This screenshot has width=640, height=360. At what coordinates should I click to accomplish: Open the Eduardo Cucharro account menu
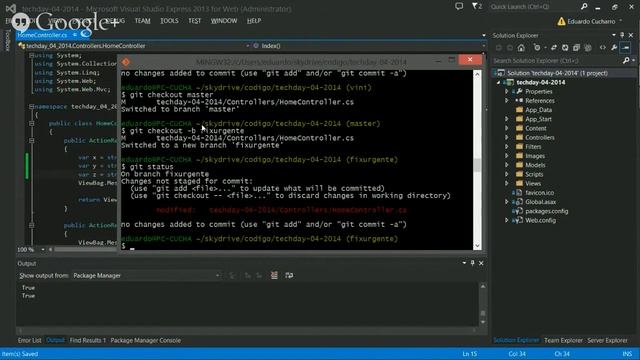point(590,21)
